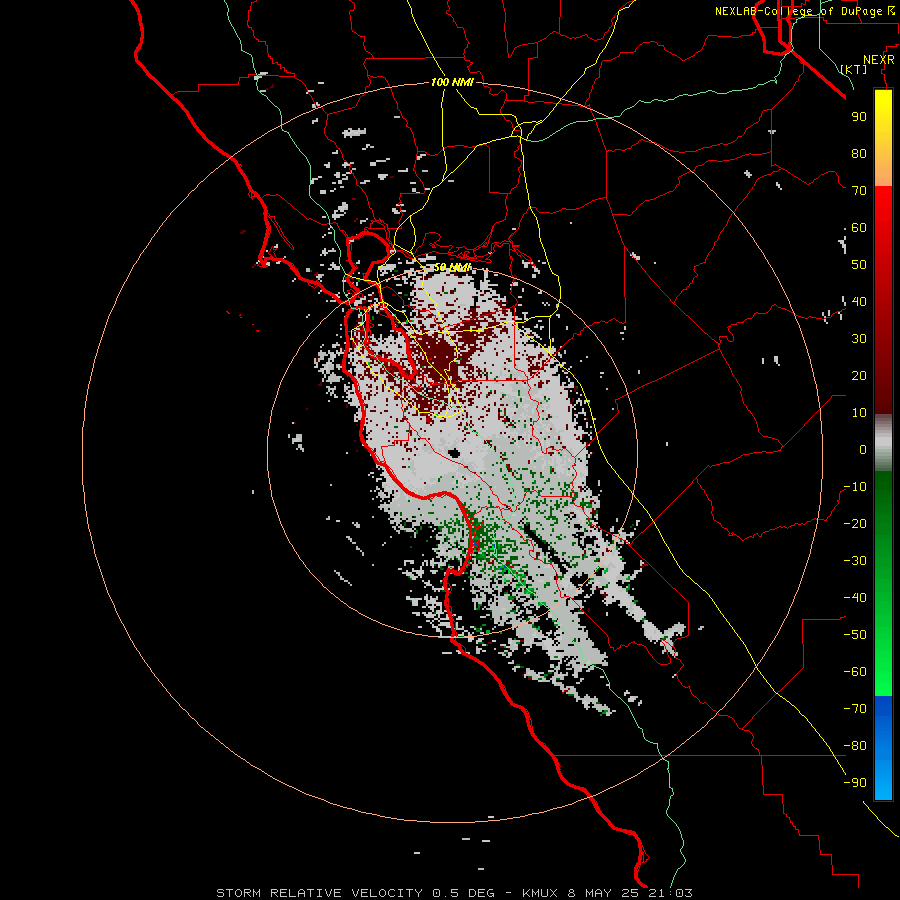
Task: Pick the blue band at the color bar bottom
Action: (883, 748)
